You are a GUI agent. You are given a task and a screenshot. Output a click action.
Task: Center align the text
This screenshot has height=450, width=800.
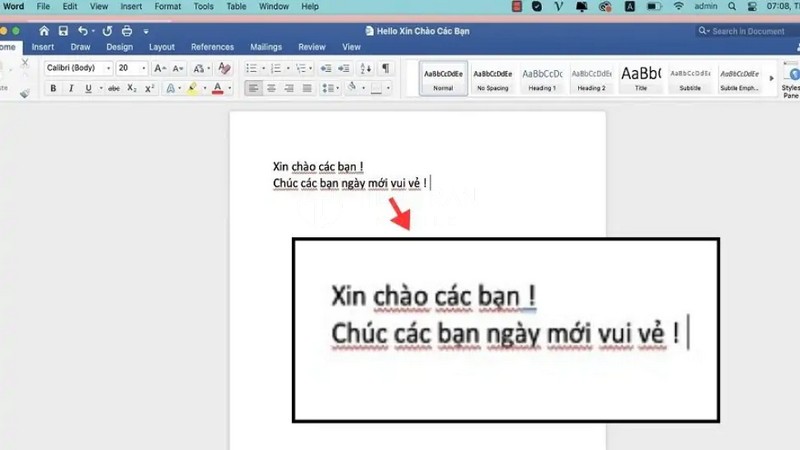tap(271, 88)
